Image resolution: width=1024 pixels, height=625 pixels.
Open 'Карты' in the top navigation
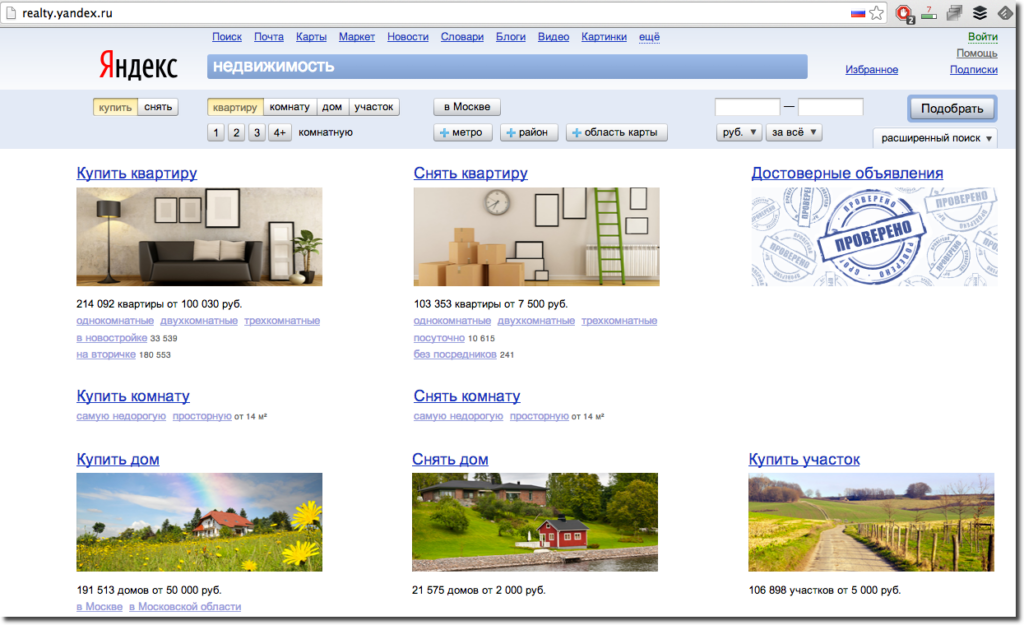(x=311, y=37)
